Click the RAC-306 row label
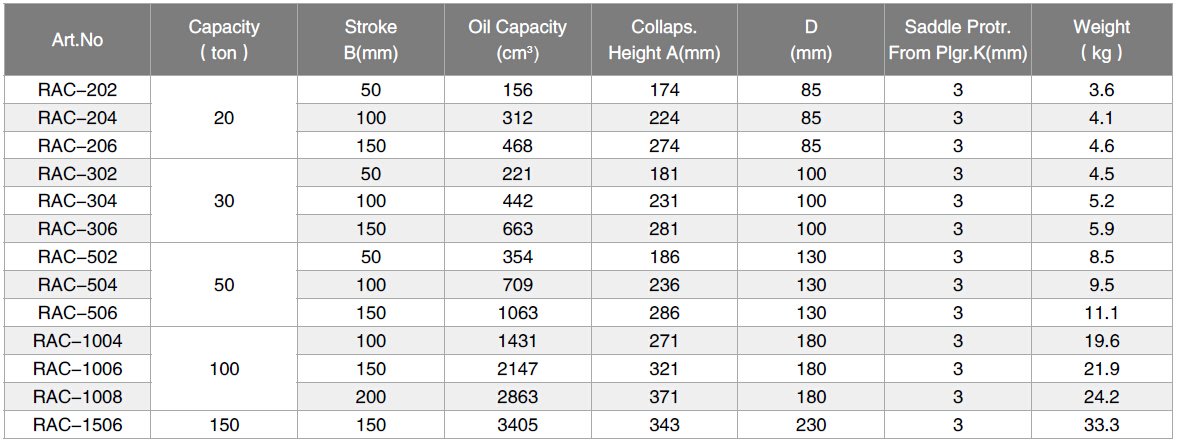This screenshot has height=443, width=1178. [77, 229]
